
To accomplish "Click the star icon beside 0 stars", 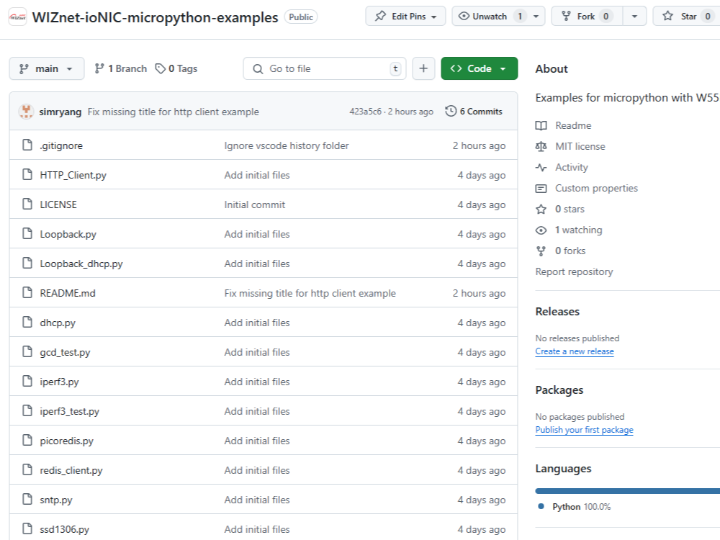I will 541,209.
